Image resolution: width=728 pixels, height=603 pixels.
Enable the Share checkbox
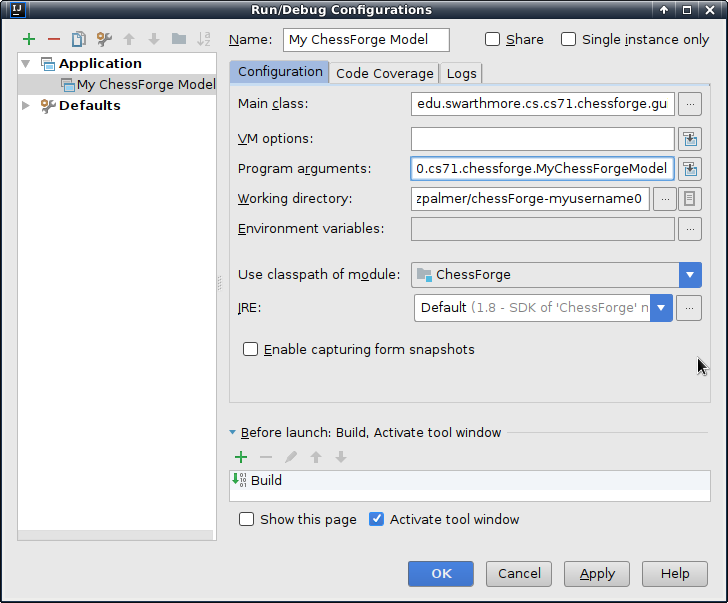pos(492,40)
